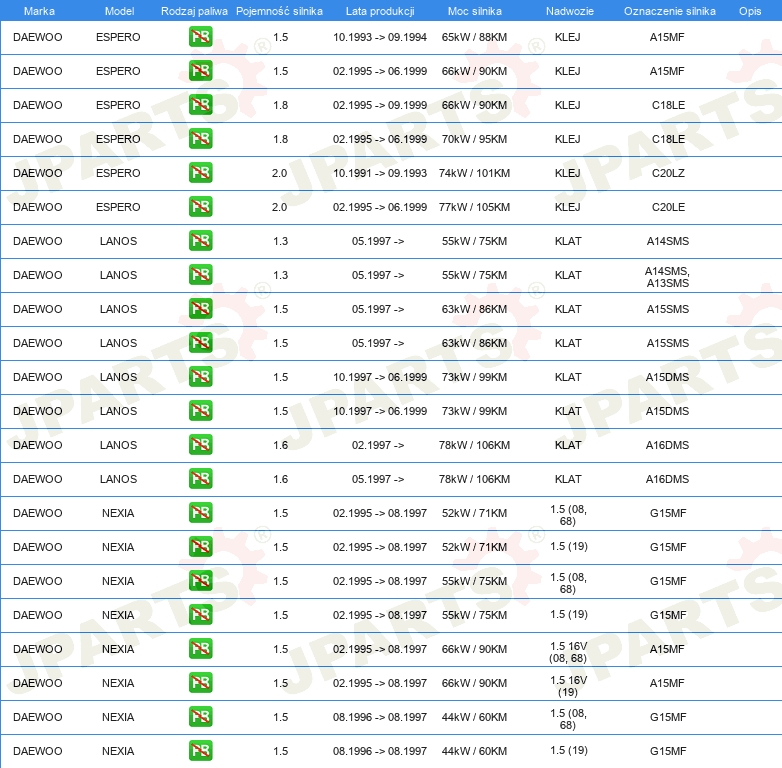Click fuel icon in LANOS 1.6 05.1997 row
Screen dimensions: 782x768
tap(200, 479)
